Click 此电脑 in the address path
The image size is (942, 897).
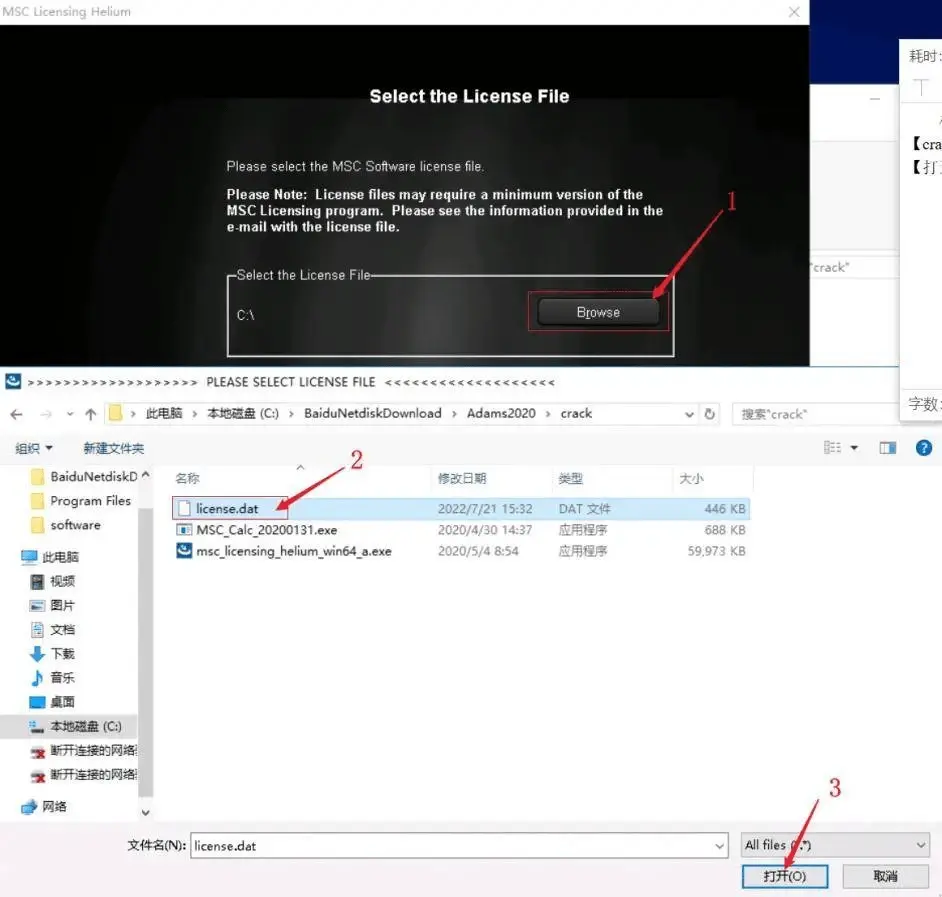tap(164, 413)
